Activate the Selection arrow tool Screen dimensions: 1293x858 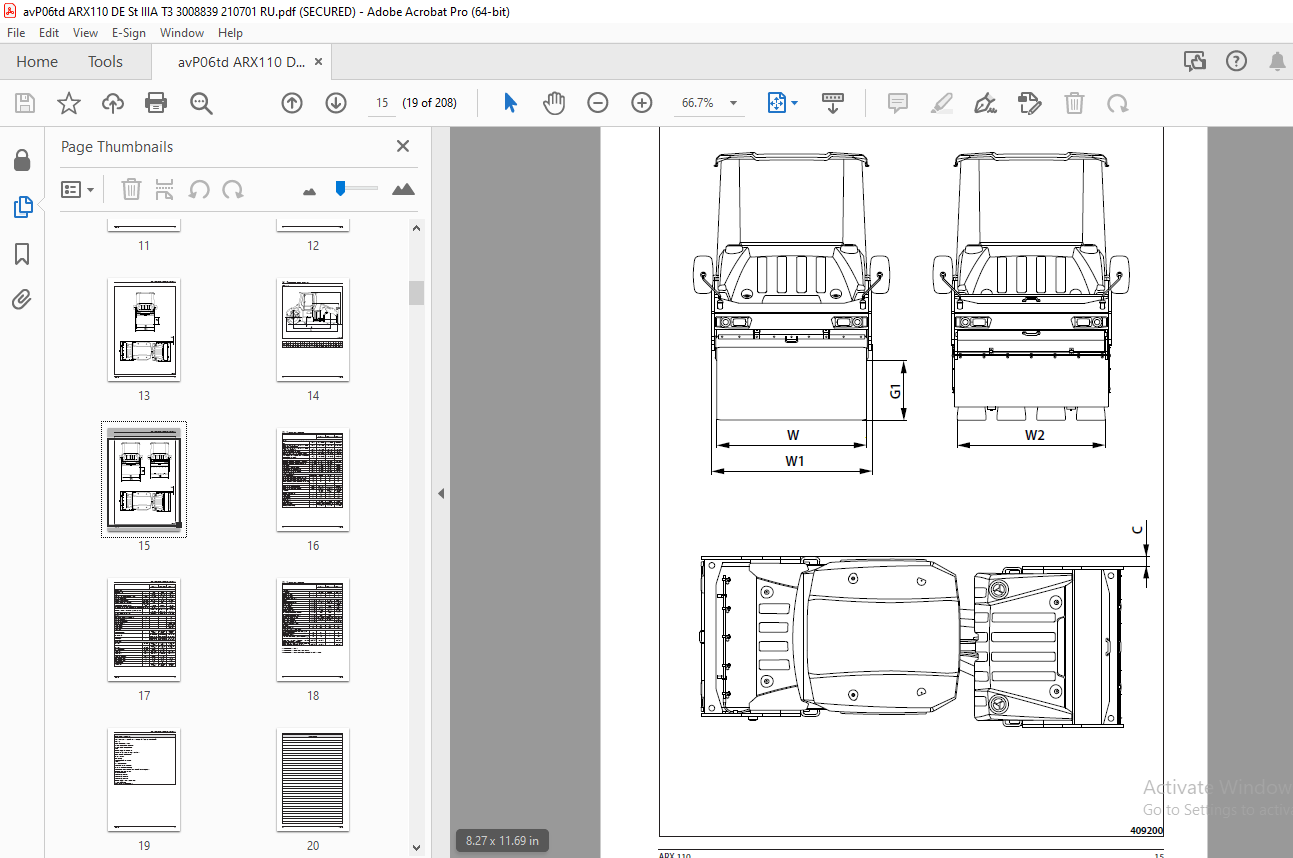tap(510, 103)
